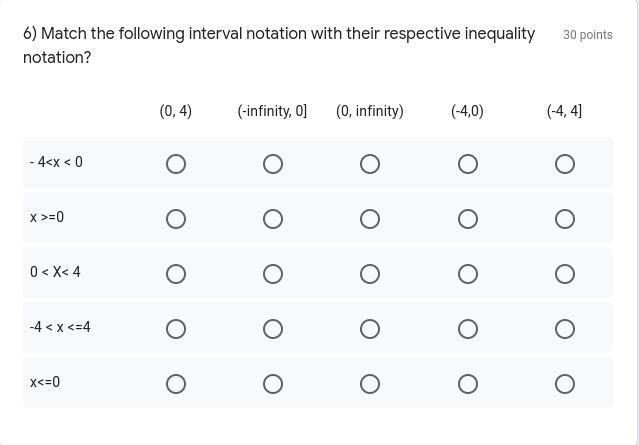Select (-4, 4] for row -4 < x <=4

pyautogui.click(x=565, y=329)
